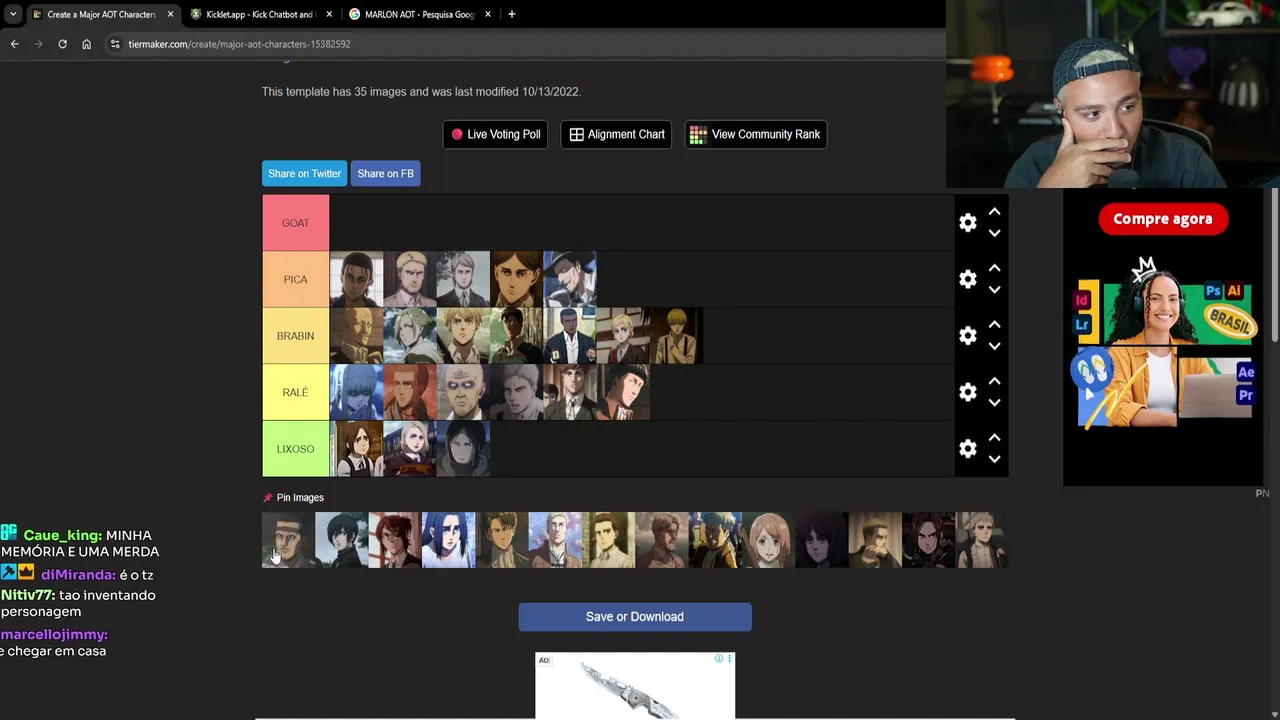The height and width of the screenshot is (720, 1280).
Task: Move PICA tier row down
Action: pyautogui.click(x=994, y=290)
